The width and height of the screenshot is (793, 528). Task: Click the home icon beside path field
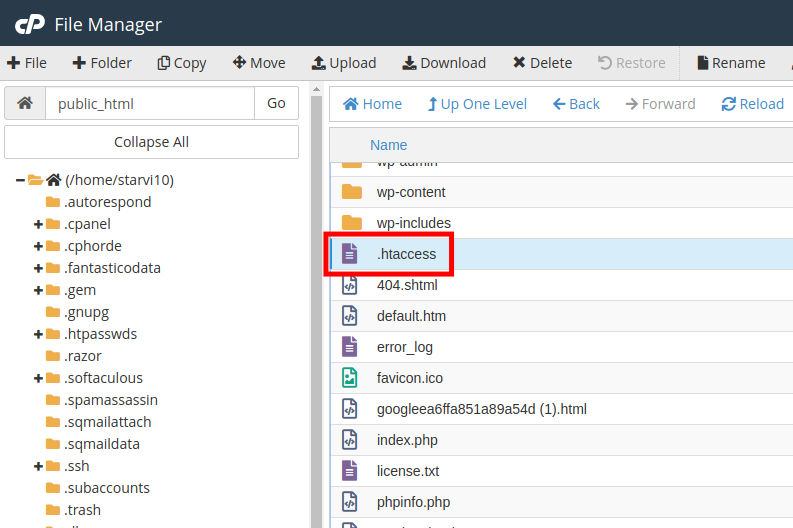pyautogui.click(x=25, y=103)
